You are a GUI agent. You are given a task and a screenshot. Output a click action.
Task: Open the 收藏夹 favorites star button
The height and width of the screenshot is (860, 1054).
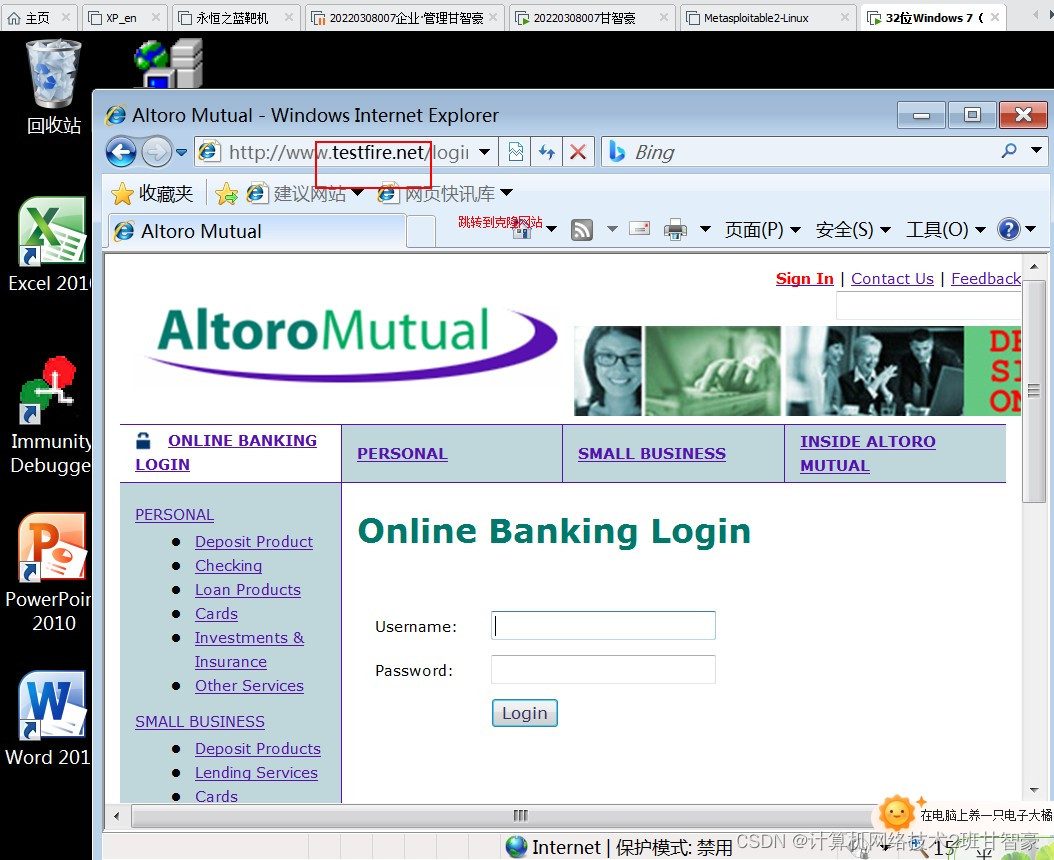152,194
